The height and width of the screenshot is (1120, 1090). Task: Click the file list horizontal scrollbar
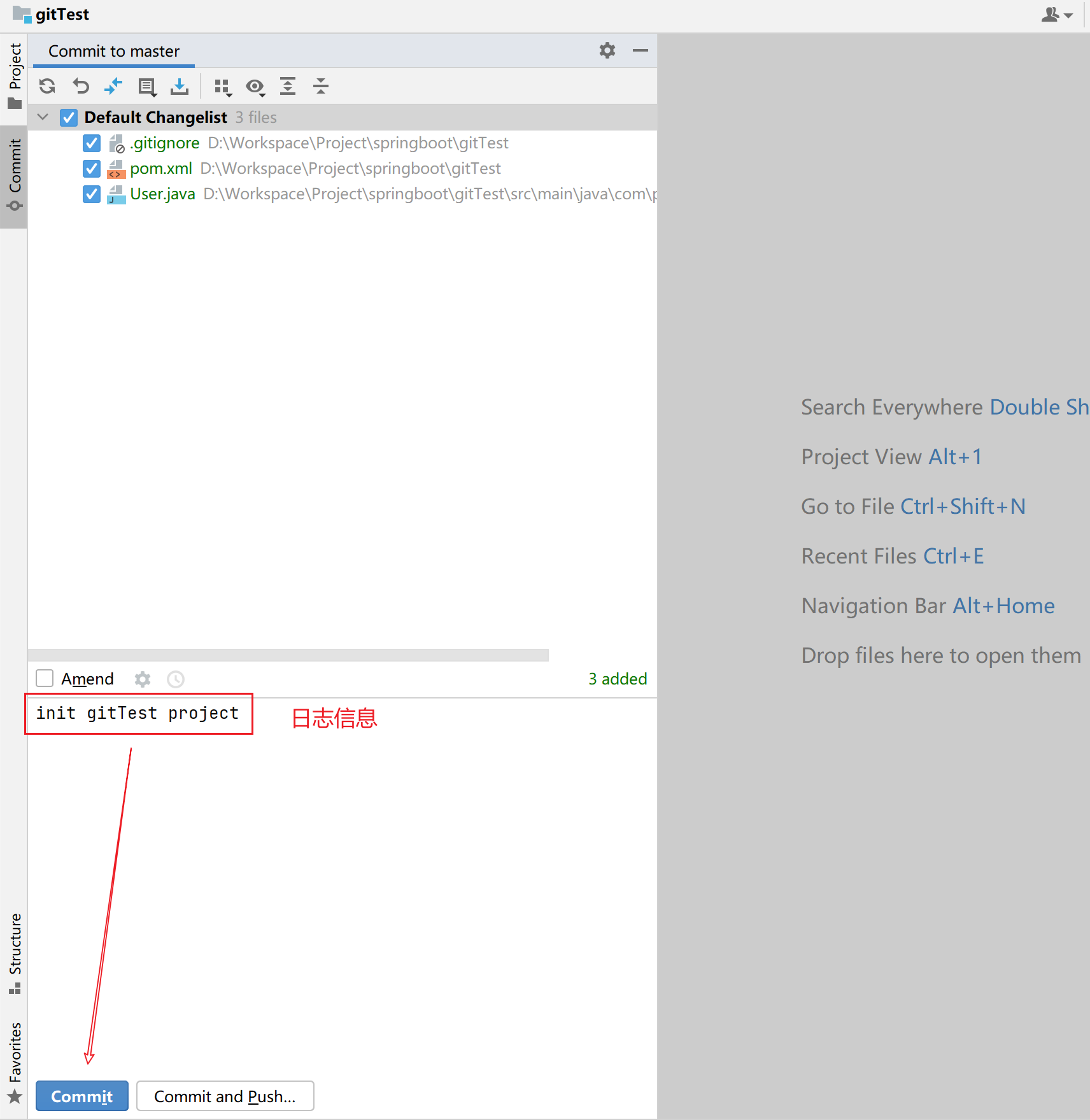click(x=288, y=655)
